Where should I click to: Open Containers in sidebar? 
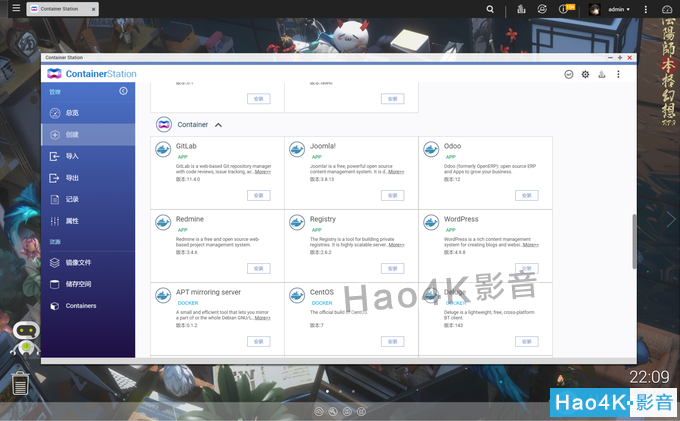88,306
